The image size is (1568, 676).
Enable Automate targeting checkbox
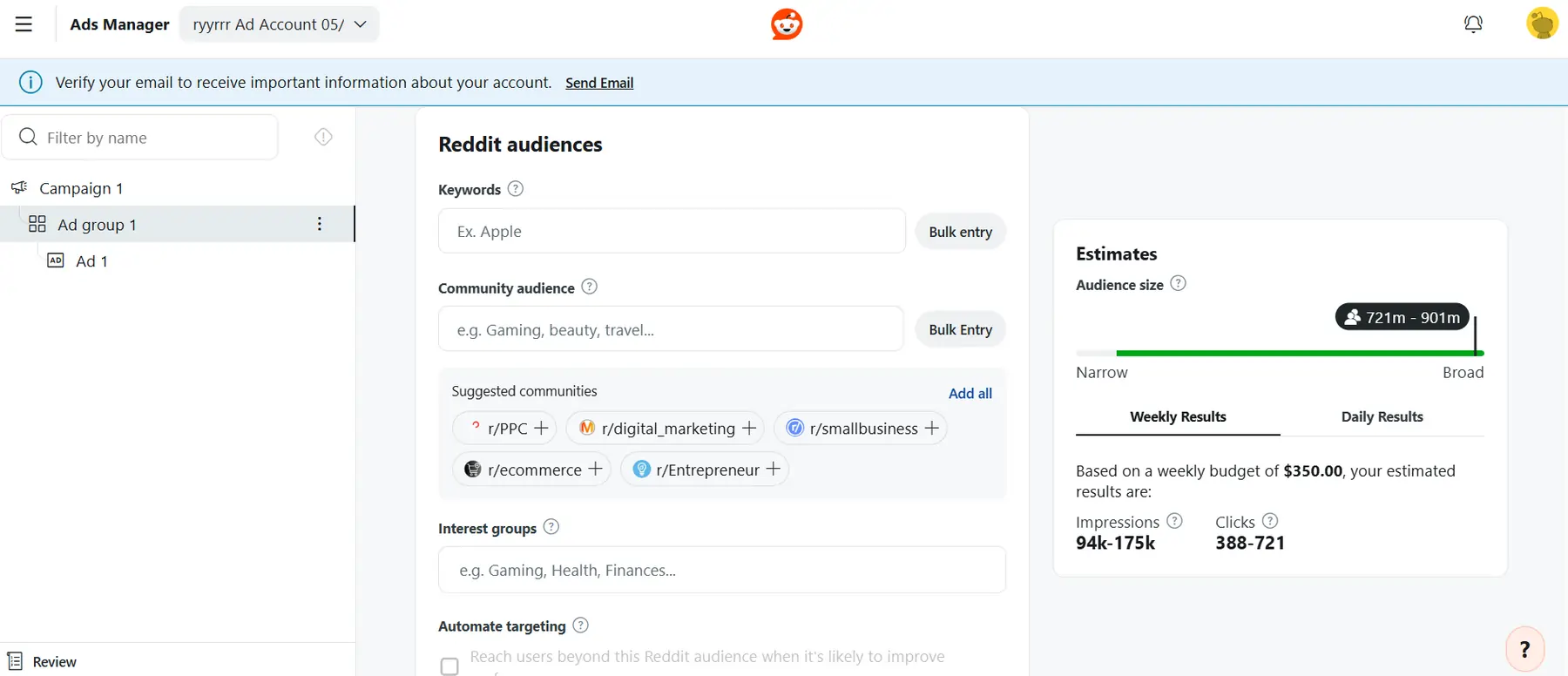tap(449, 666)
